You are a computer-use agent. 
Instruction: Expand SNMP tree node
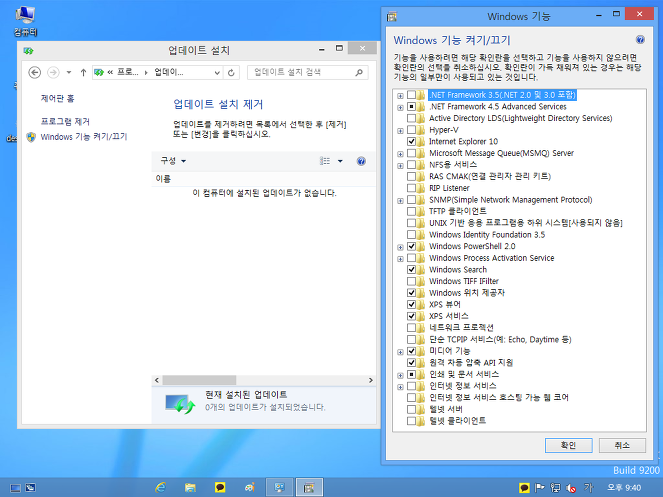point(400,200)
